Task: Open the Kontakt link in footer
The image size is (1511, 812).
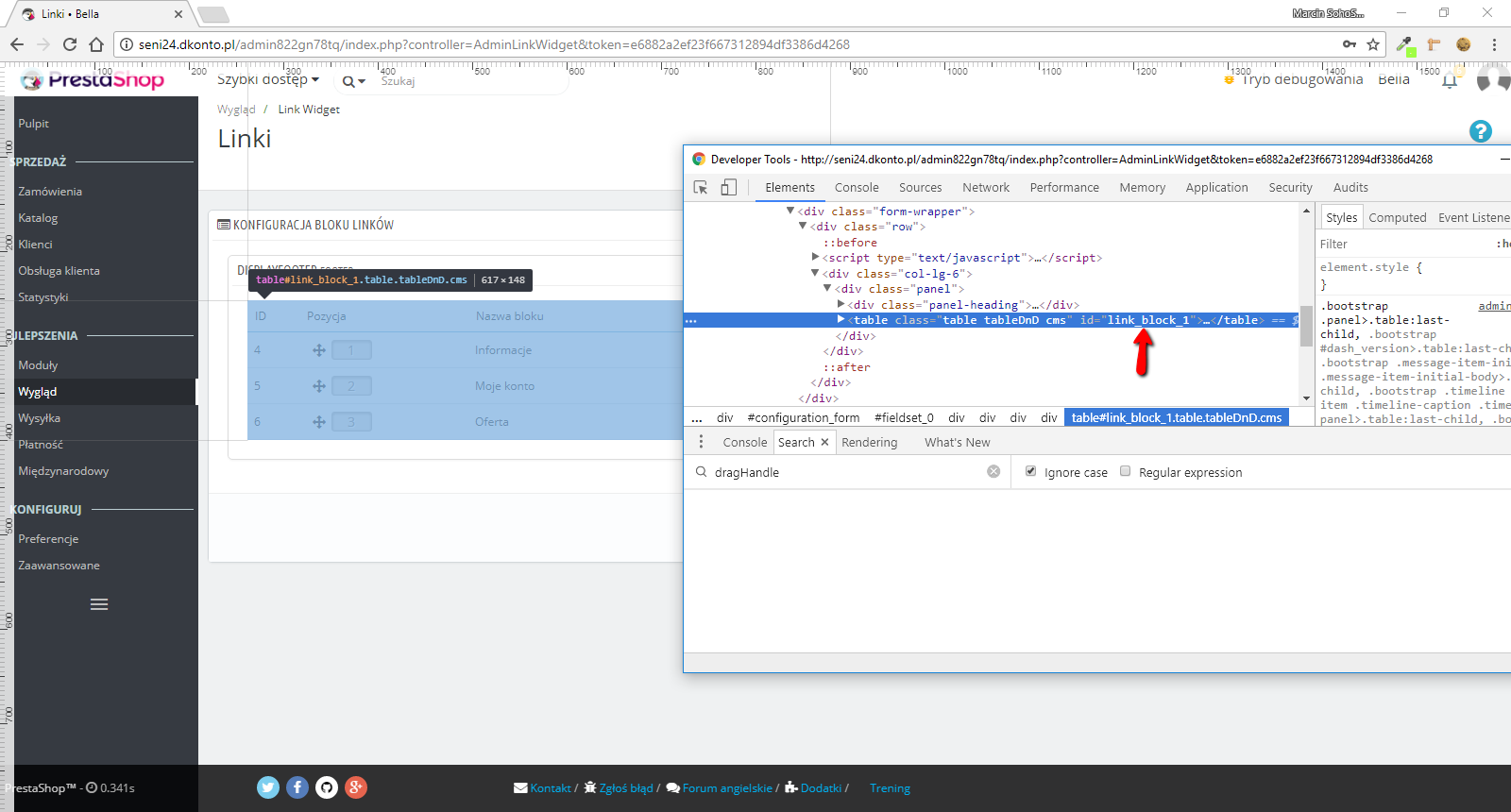Action: (550, 788)
